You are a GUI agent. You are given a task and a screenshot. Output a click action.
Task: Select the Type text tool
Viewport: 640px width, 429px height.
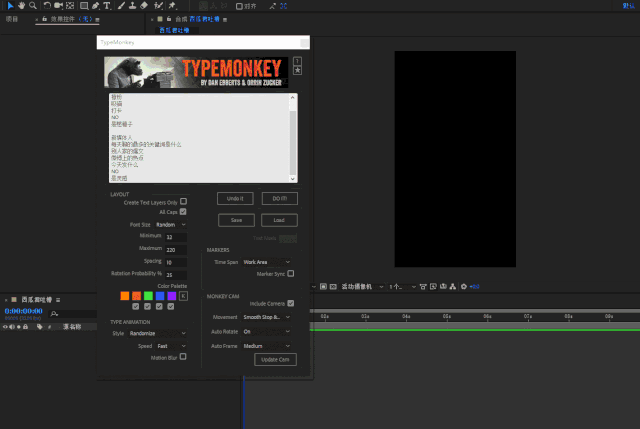tap(107, 6)
